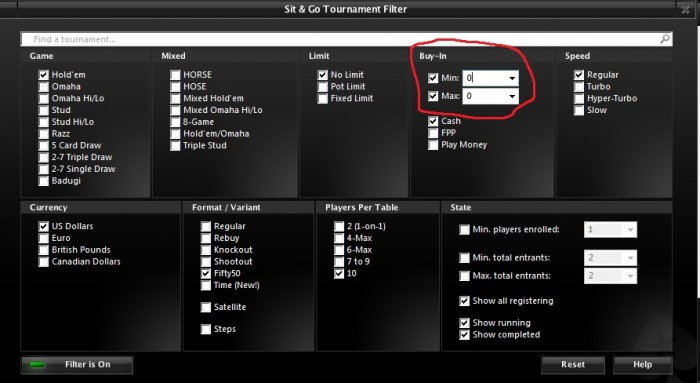
Task: Check the Fixed Limit box
Action: 322,98
